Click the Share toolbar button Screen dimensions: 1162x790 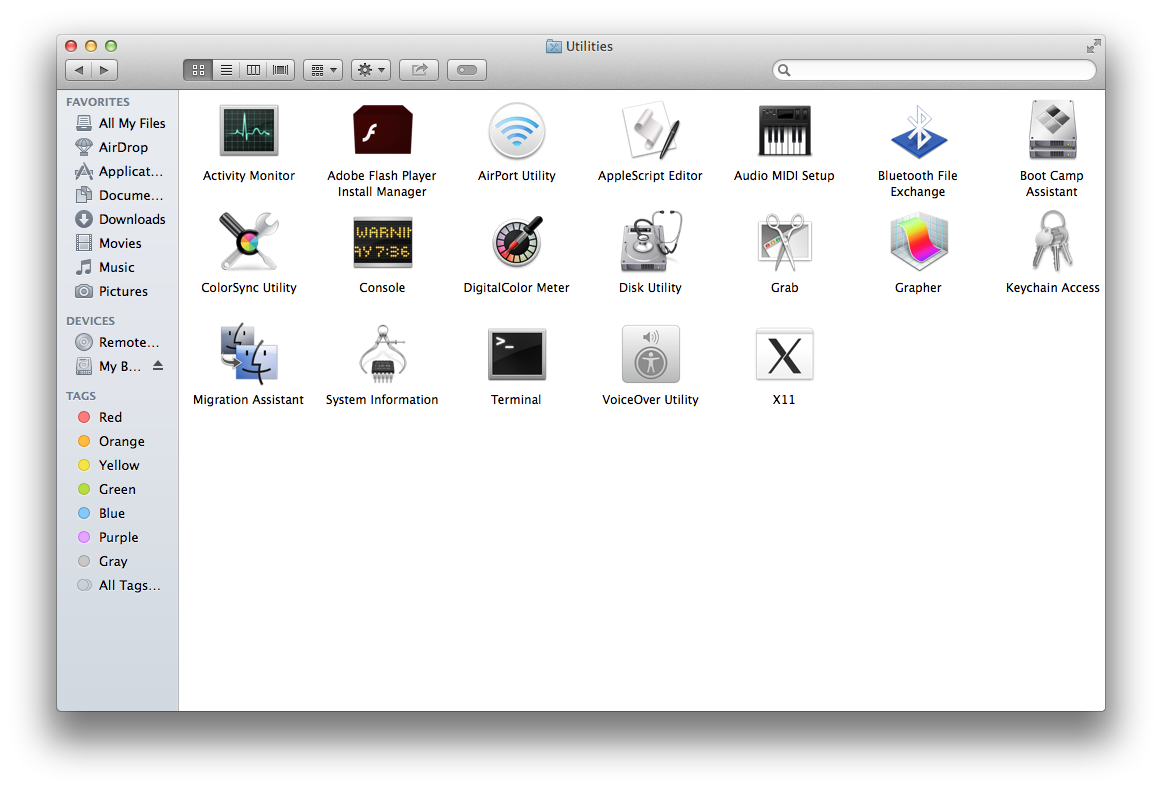(419, 70)
